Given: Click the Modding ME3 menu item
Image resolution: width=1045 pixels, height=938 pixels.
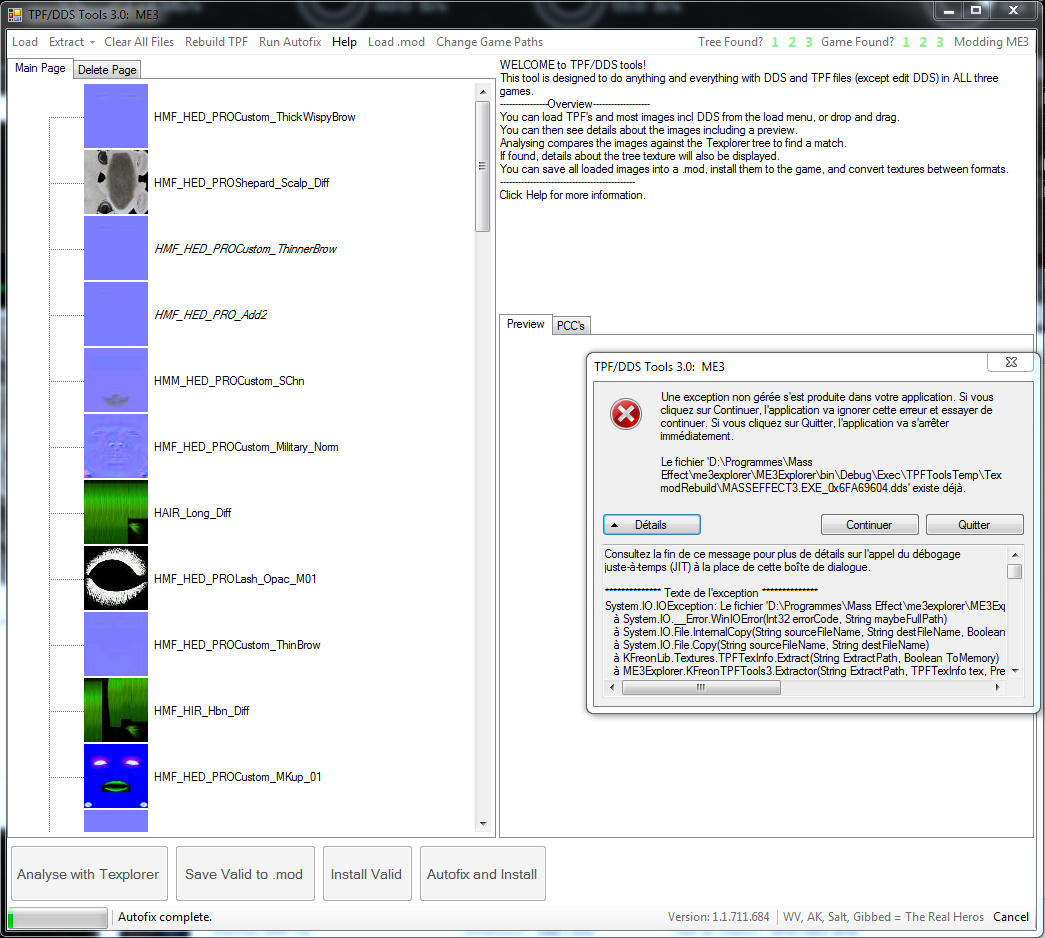Looking at the screenshot, I should click(991, 42).
